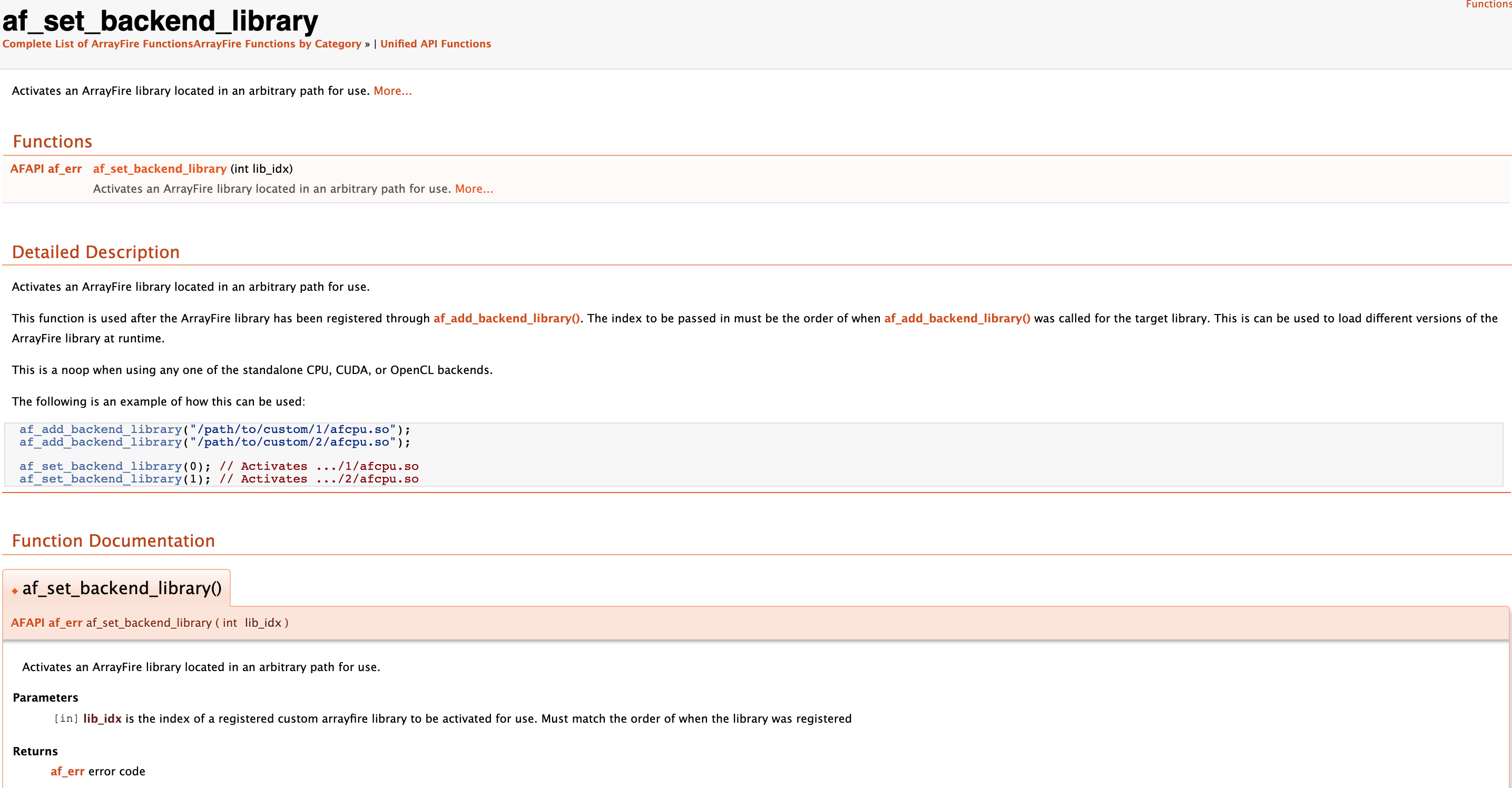This screenshot has width=1512, height=788.
Task: Open the Functions link at top right
Action: 1487,5
